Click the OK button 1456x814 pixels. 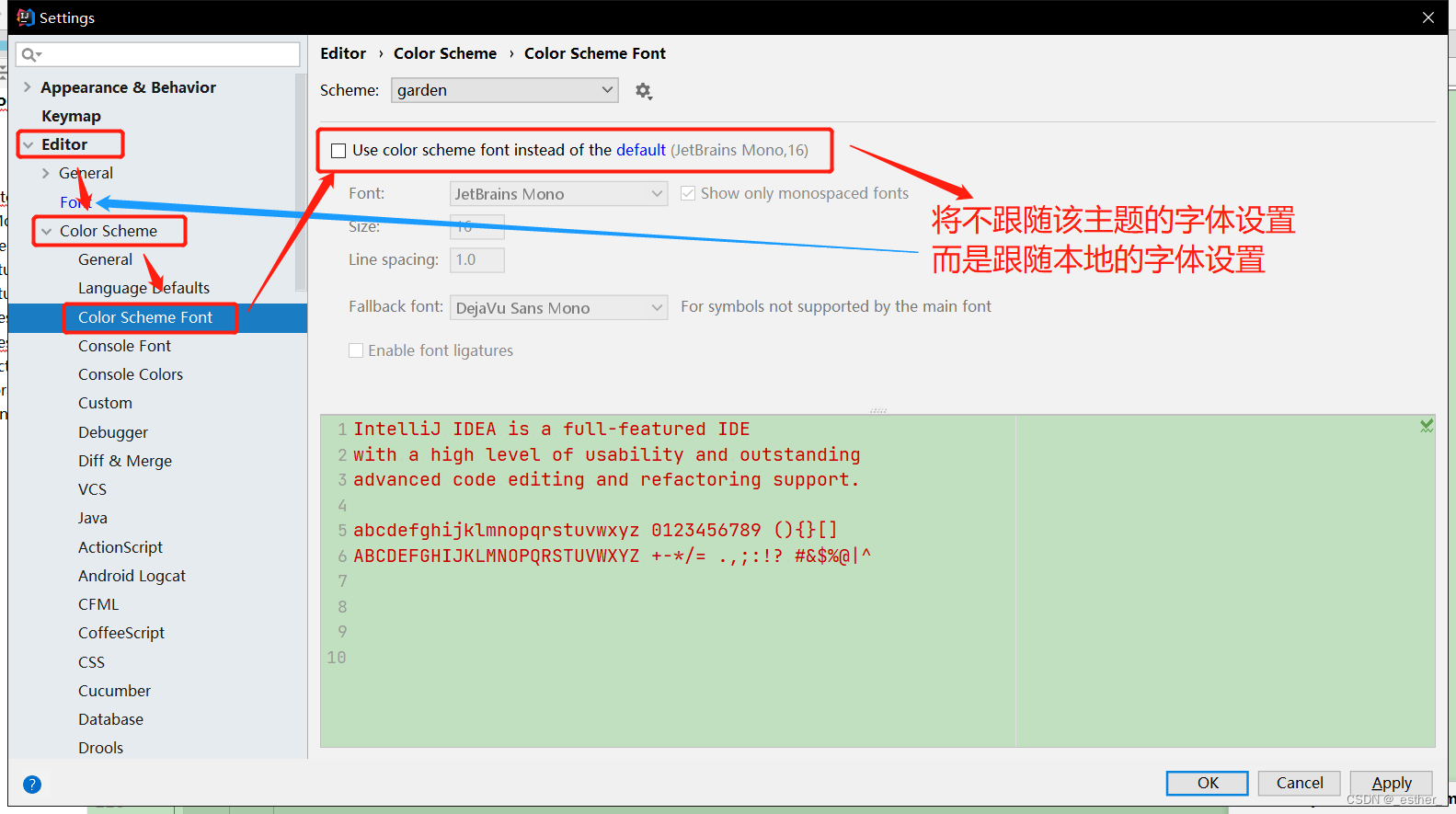coord(1208,783)
